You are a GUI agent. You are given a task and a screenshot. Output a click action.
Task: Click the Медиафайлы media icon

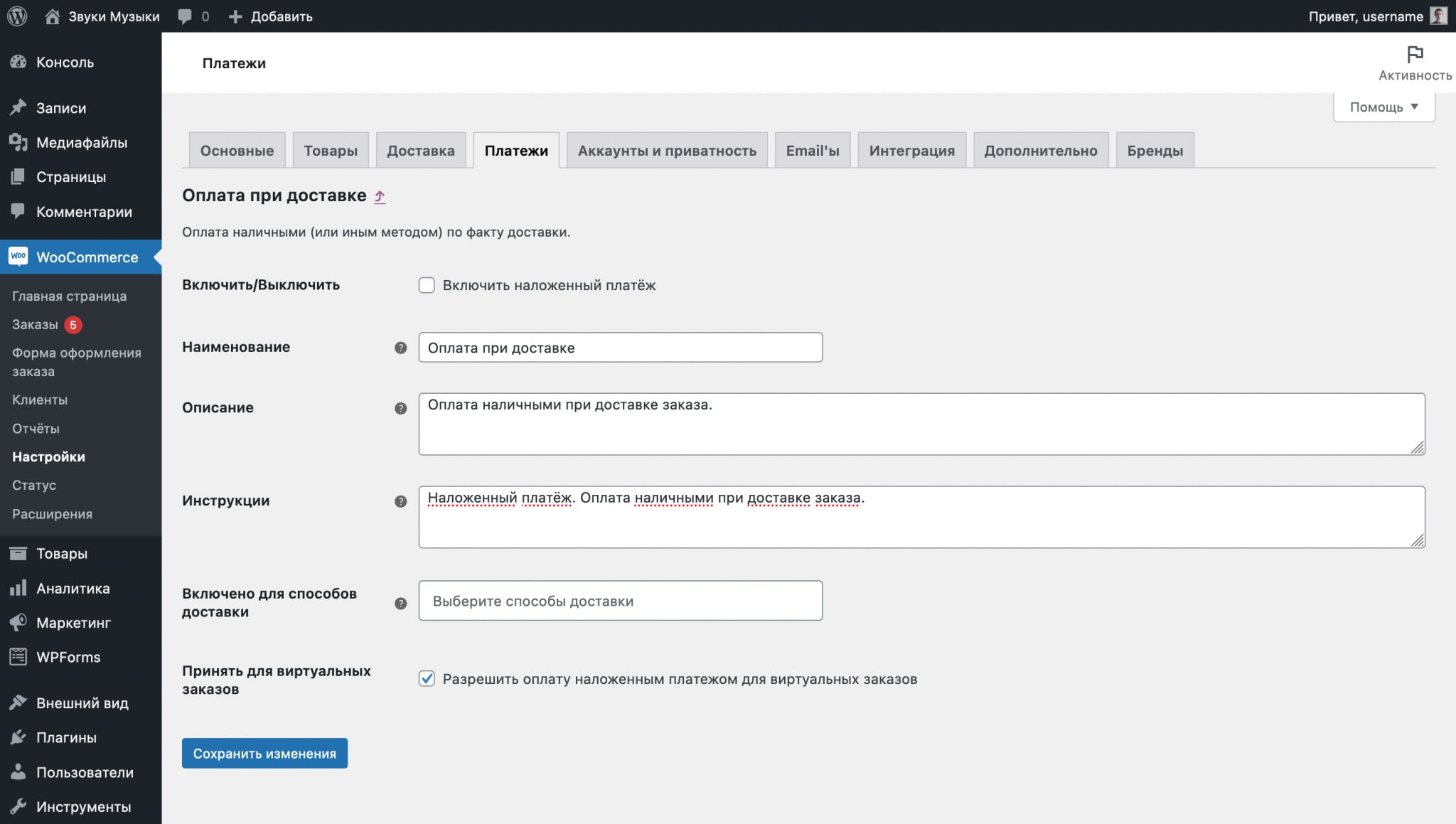[18, 142]
